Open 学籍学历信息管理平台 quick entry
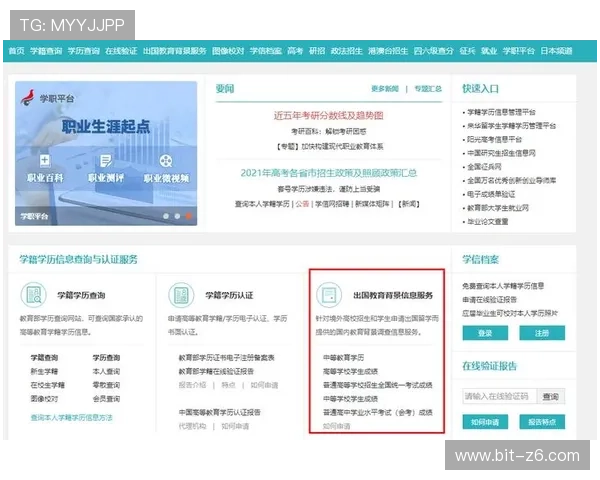 pyautogui.click(x=501, y=112)
